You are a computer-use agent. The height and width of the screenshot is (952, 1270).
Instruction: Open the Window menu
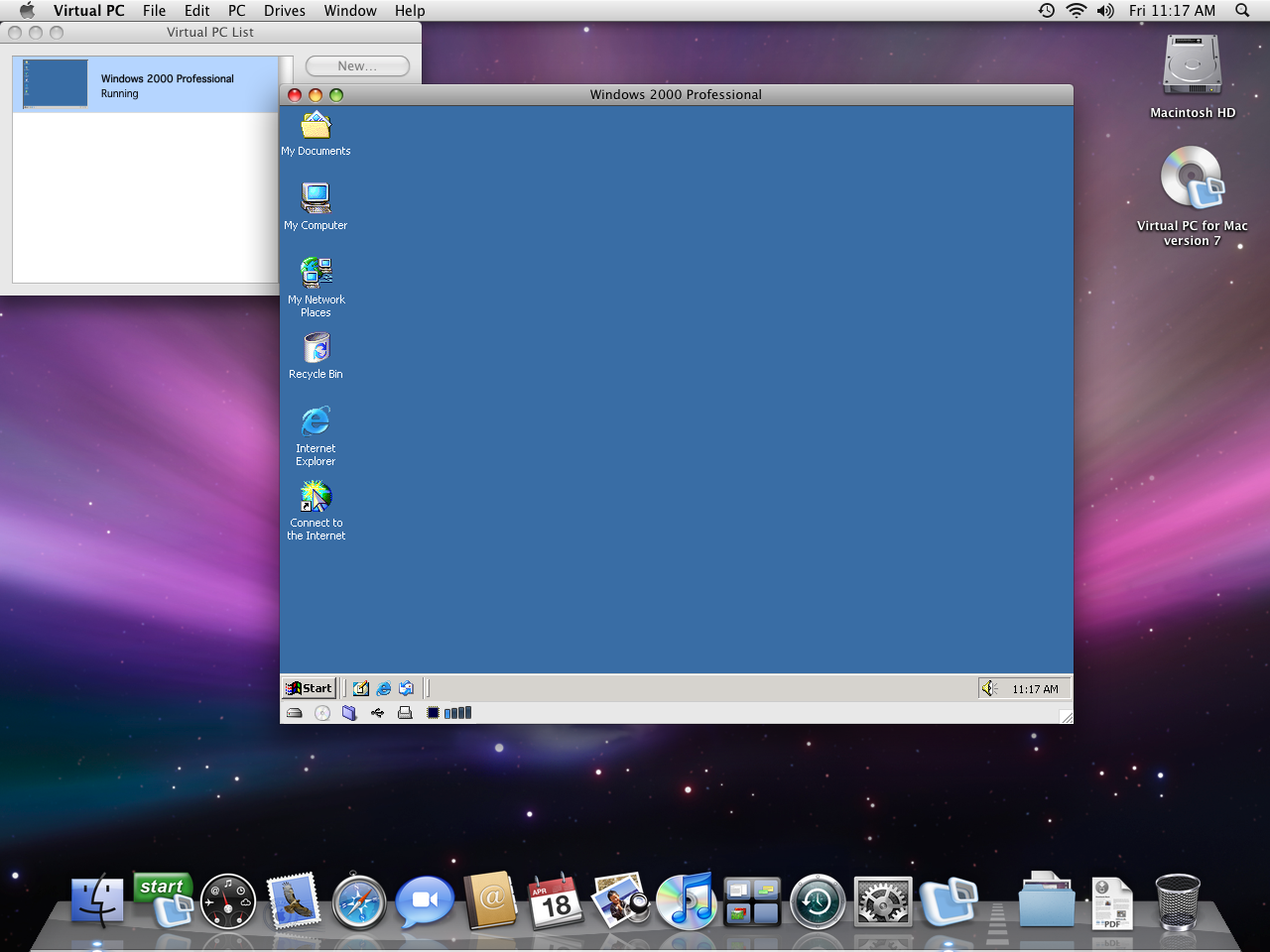coord(350,11)
